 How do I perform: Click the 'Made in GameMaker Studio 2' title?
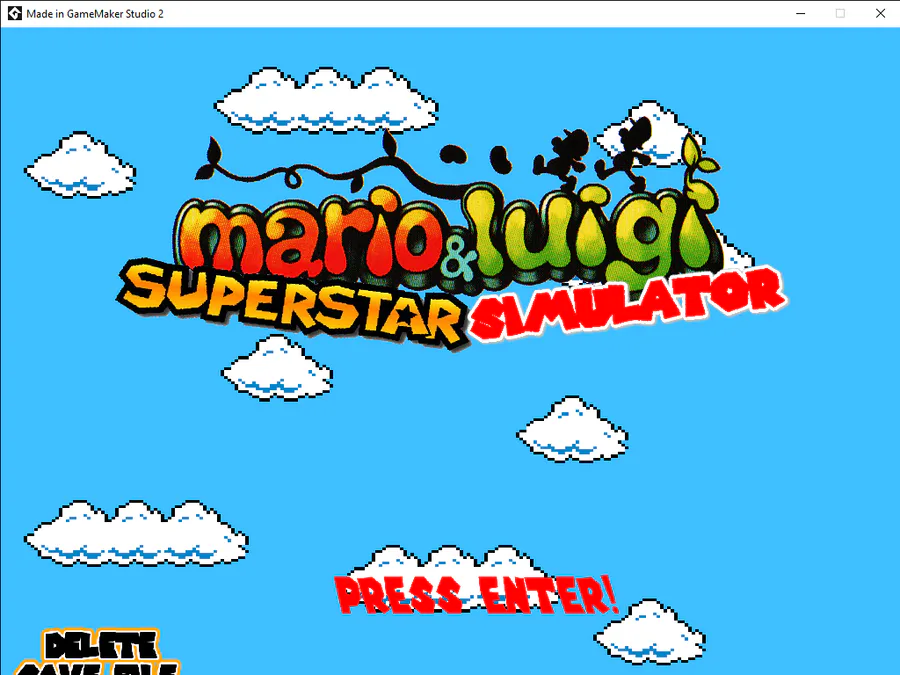[x=95, y=14]
